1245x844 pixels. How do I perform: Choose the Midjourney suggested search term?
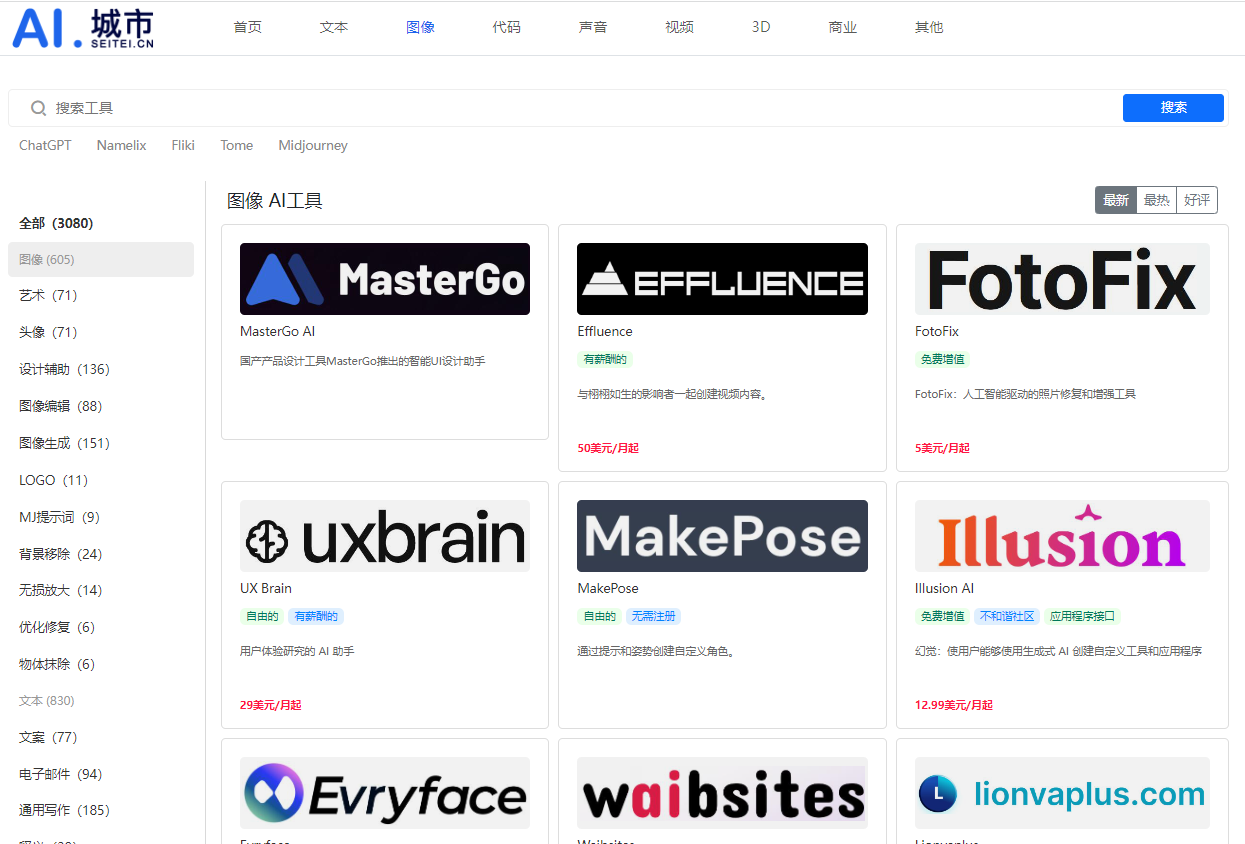click(313, 145)
